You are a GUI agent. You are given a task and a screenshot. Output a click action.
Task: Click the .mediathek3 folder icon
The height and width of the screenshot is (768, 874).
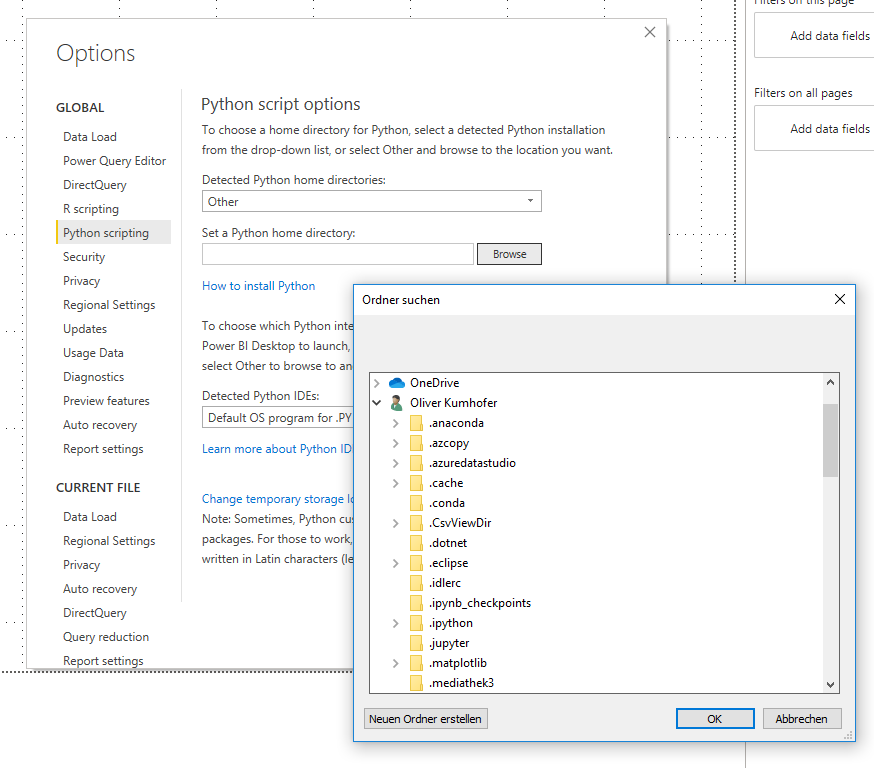(416, 683)
